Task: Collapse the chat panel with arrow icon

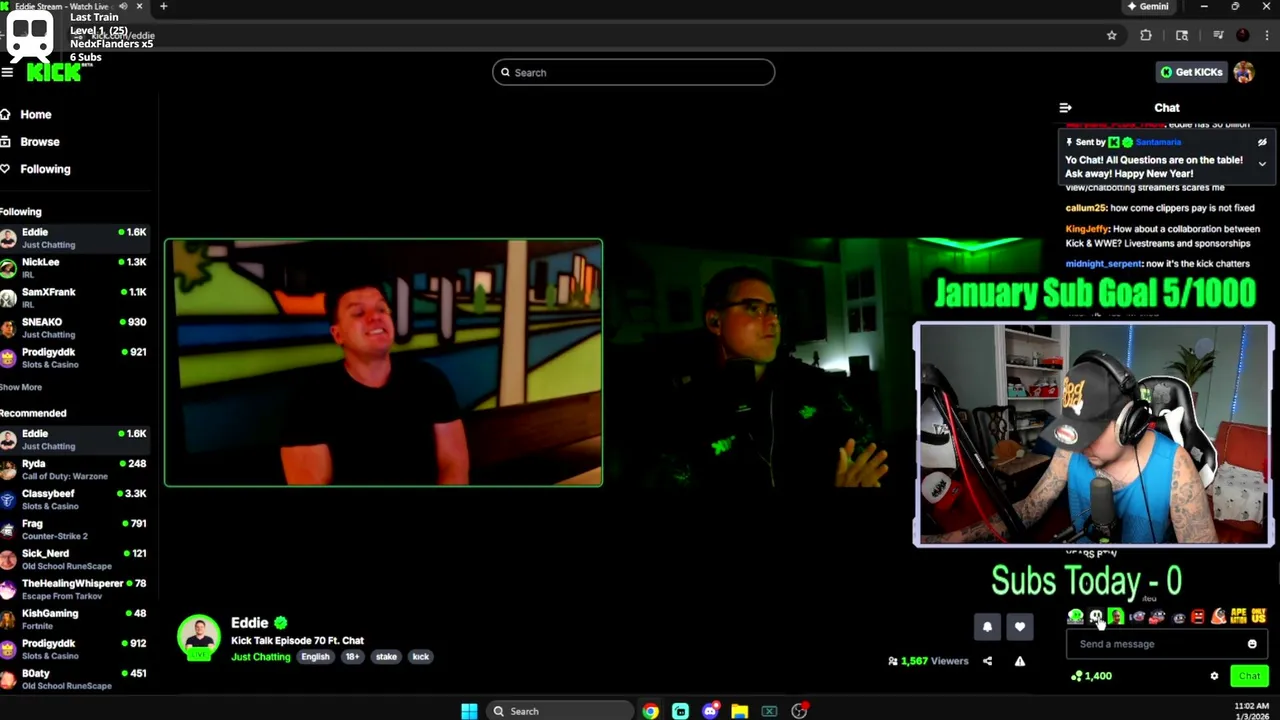Action: point(1065,107)
